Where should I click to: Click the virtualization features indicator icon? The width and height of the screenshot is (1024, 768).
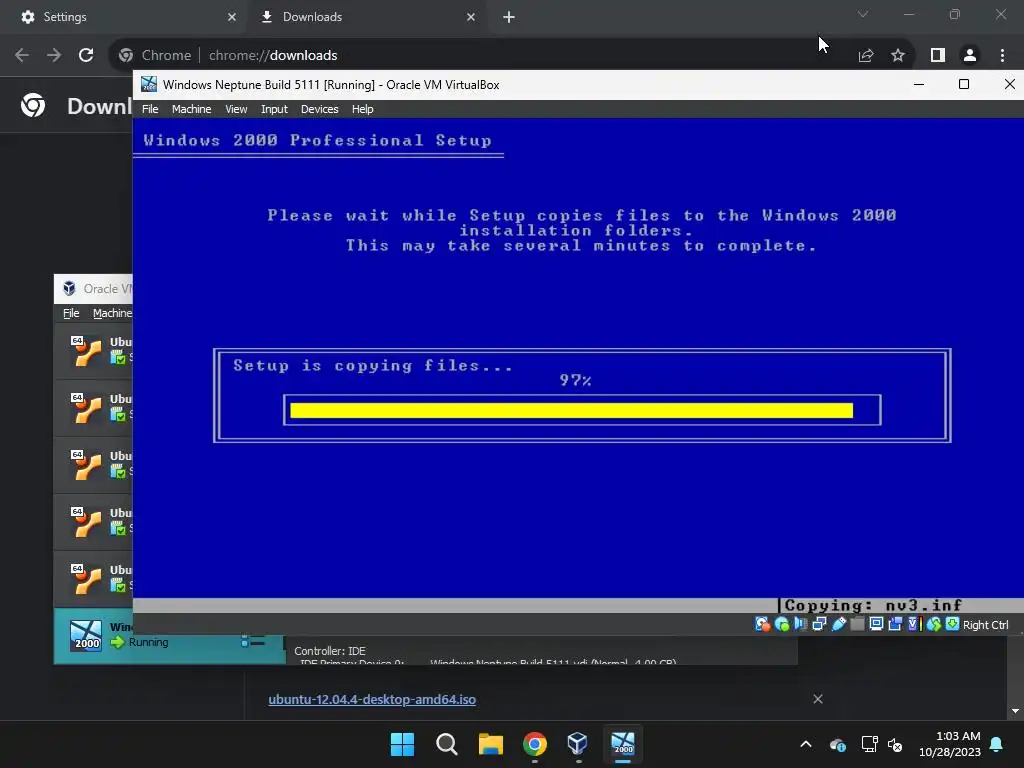point(914,624)
